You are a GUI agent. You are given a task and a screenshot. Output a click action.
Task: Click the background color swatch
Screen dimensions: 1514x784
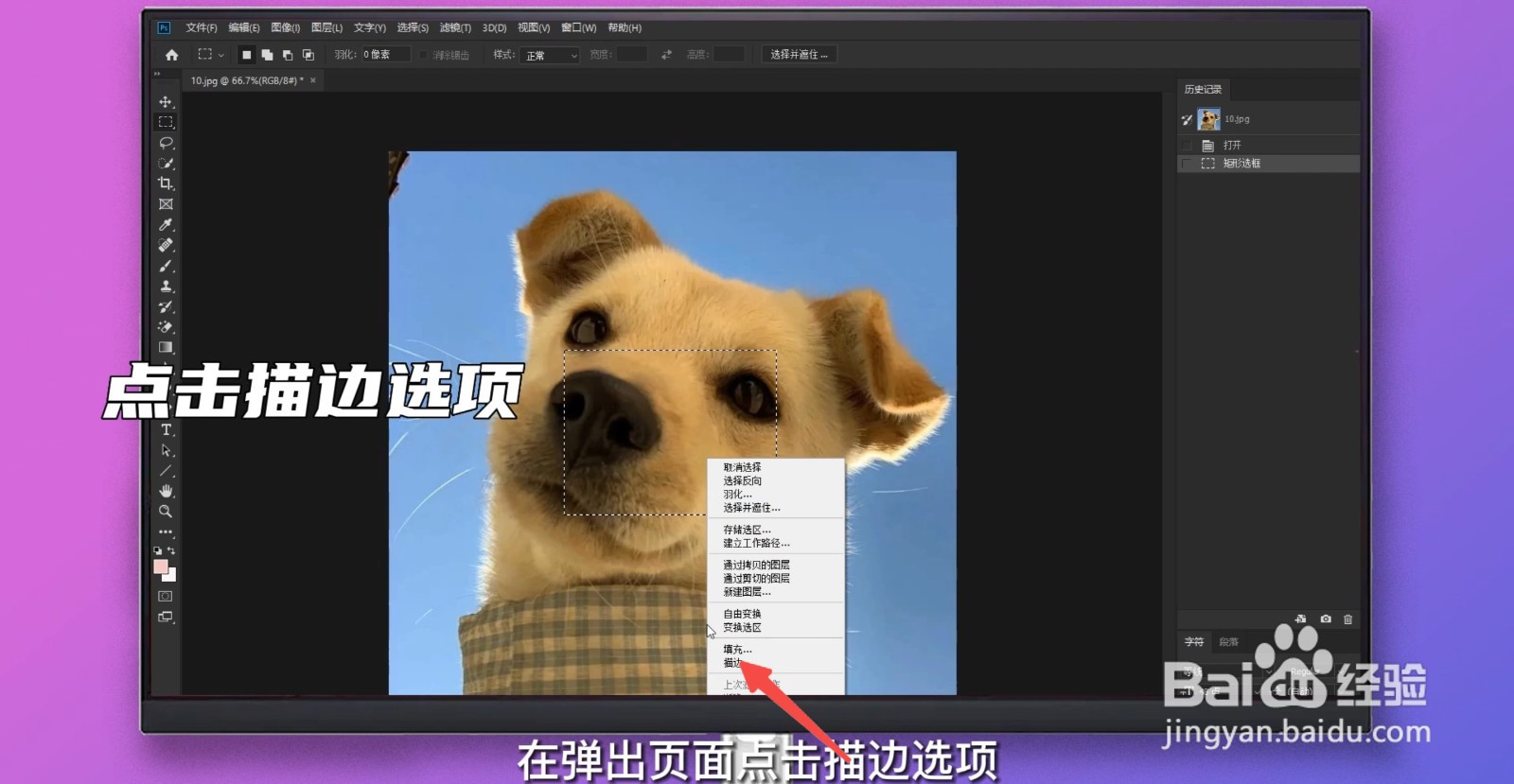[x=171, y=576]
